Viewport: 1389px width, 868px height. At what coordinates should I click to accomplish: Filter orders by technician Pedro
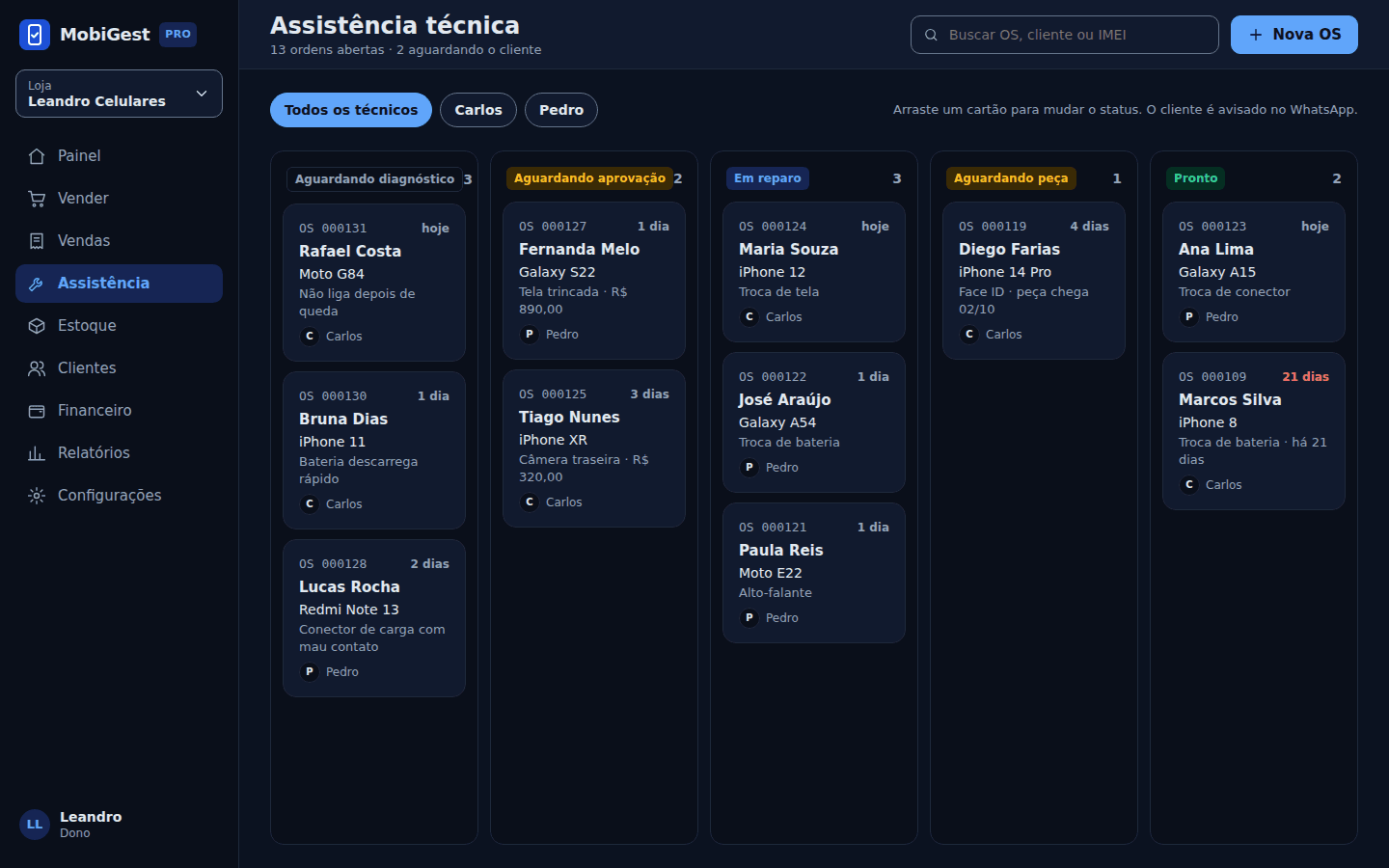pyautogui.click(x=561, y=110)
